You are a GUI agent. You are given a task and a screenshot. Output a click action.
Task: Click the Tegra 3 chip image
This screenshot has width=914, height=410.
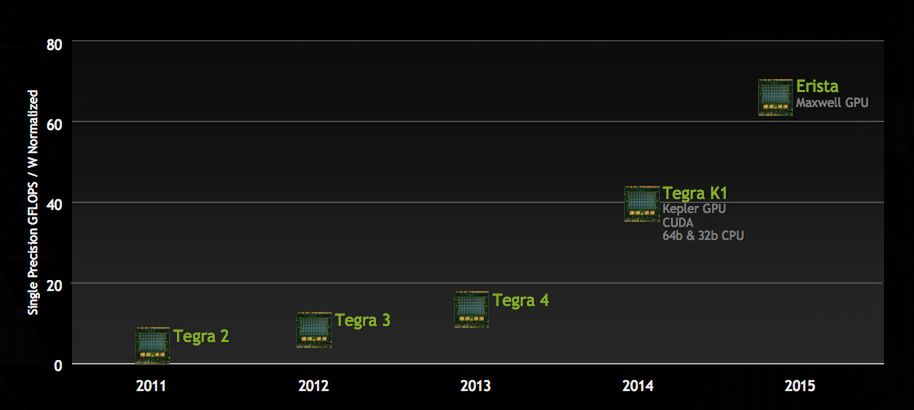tap(314, 330)
